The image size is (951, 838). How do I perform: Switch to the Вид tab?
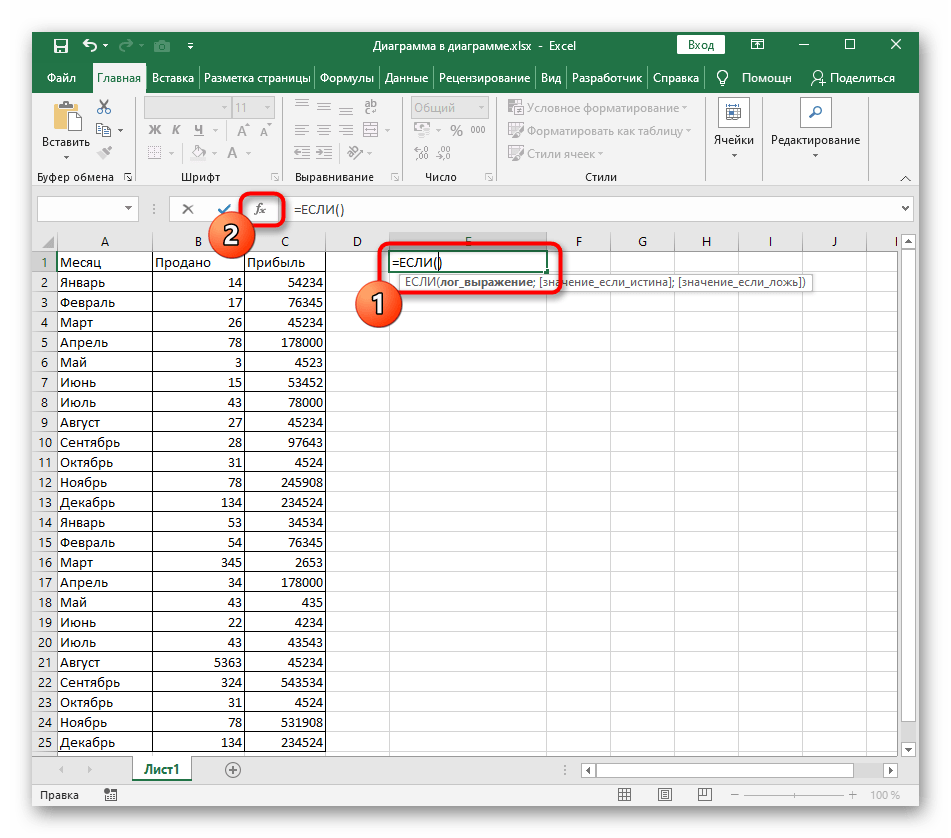[551, 78]
